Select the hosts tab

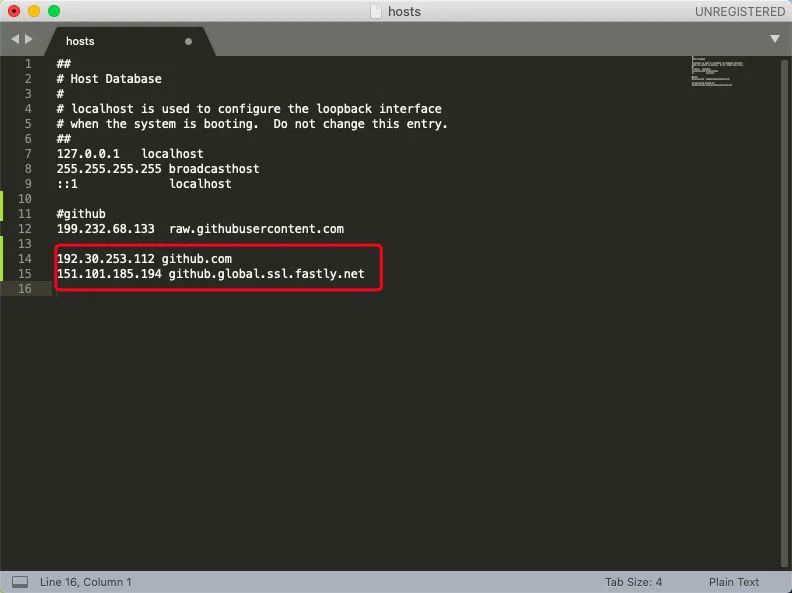pos(80,41)
